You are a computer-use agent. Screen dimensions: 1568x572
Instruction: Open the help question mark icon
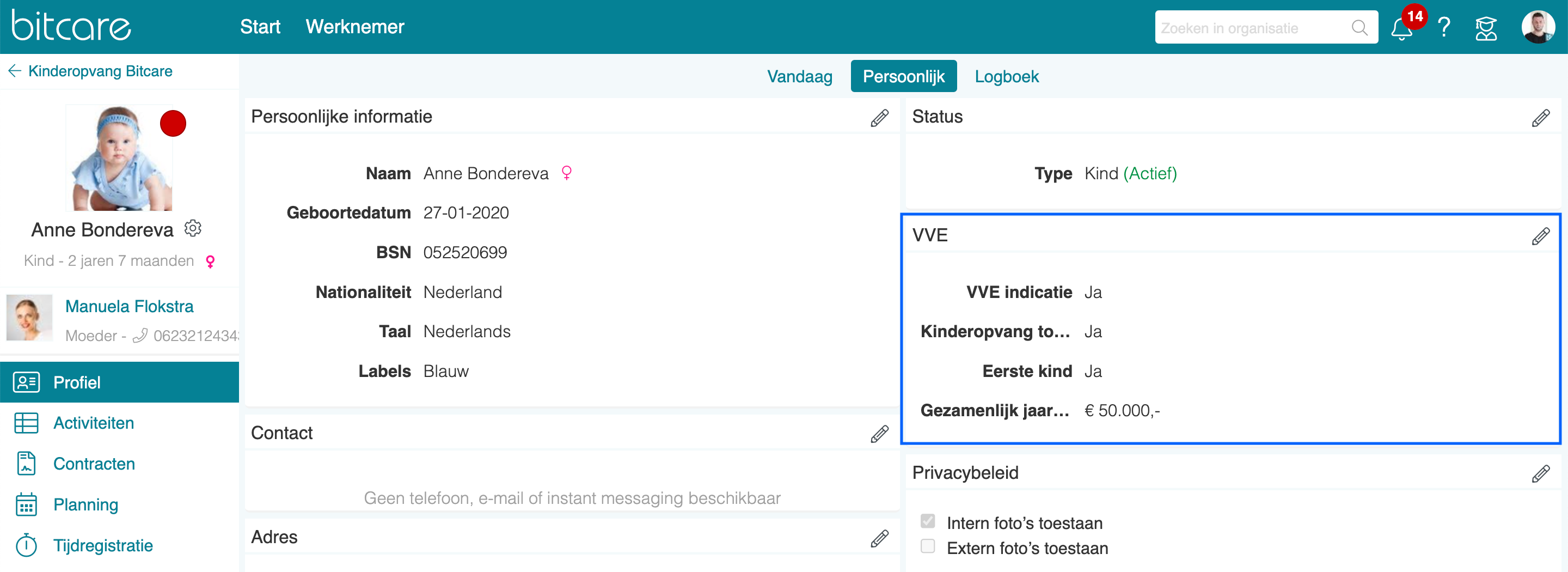pos(1444,27)
